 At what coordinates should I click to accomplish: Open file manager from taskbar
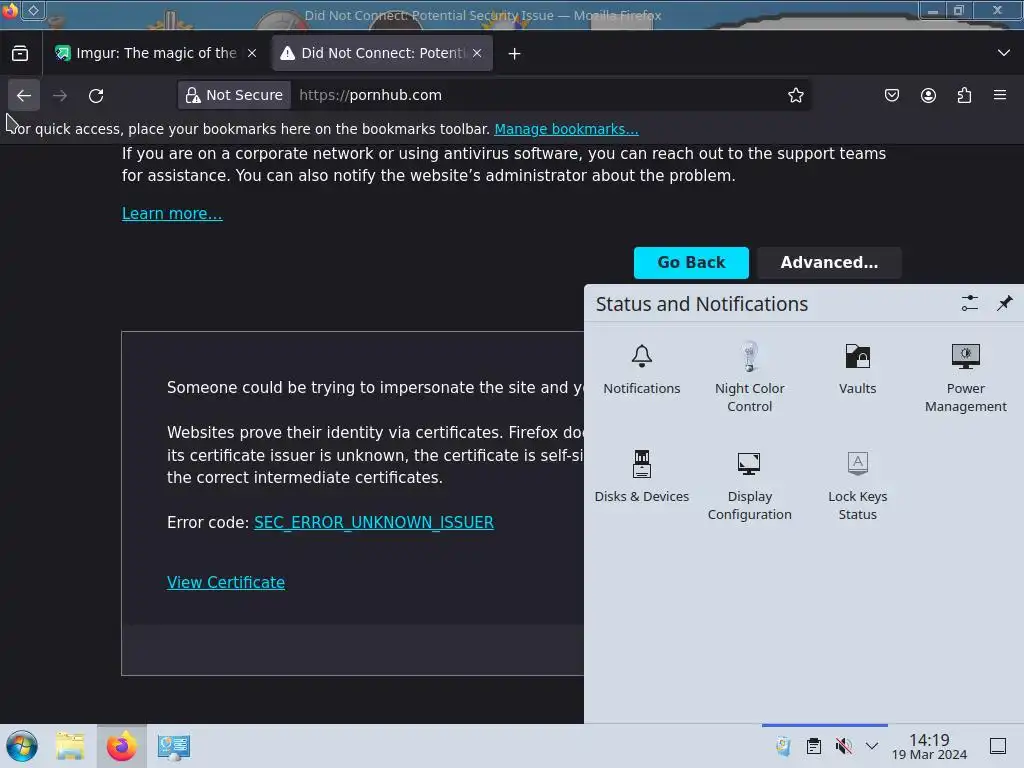71,746
